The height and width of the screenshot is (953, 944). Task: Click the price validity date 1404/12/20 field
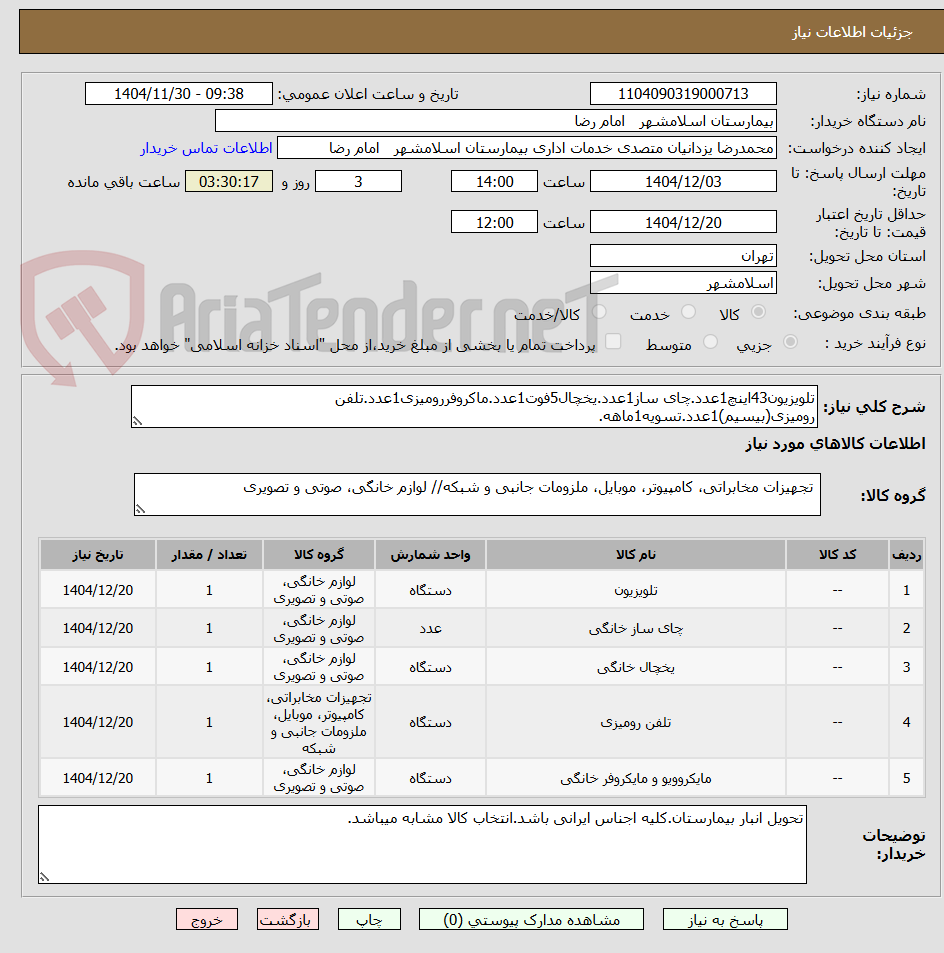[x=683, y=222]
